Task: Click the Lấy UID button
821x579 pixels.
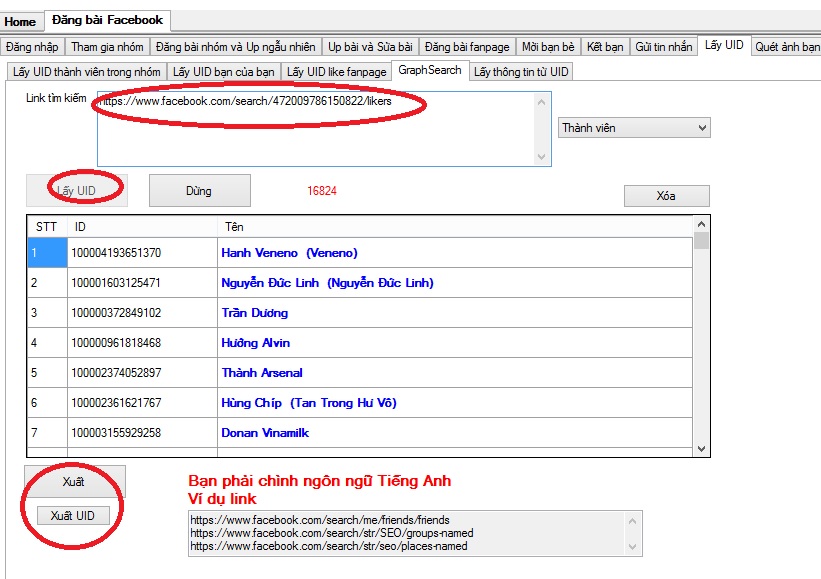Action: (x=77, y=191)
